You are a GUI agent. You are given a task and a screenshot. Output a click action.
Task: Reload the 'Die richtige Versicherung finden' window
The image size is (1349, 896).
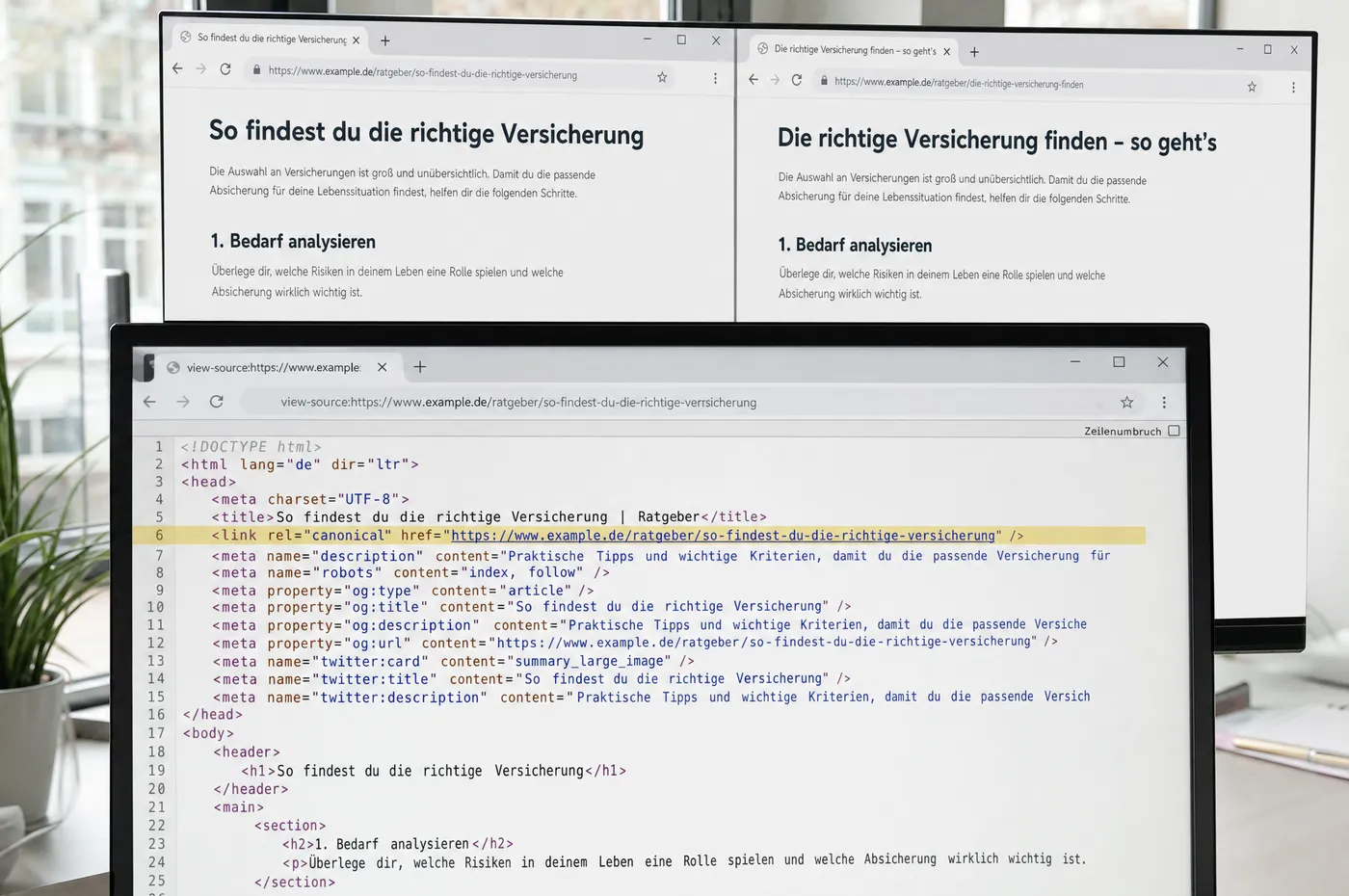797,80
